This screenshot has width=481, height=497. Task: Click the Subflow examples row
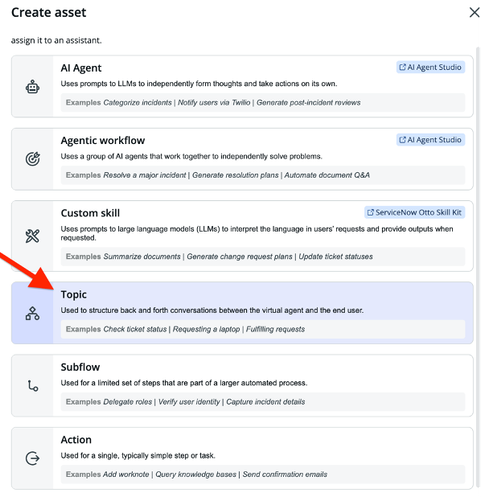click(x=263, y=402)
